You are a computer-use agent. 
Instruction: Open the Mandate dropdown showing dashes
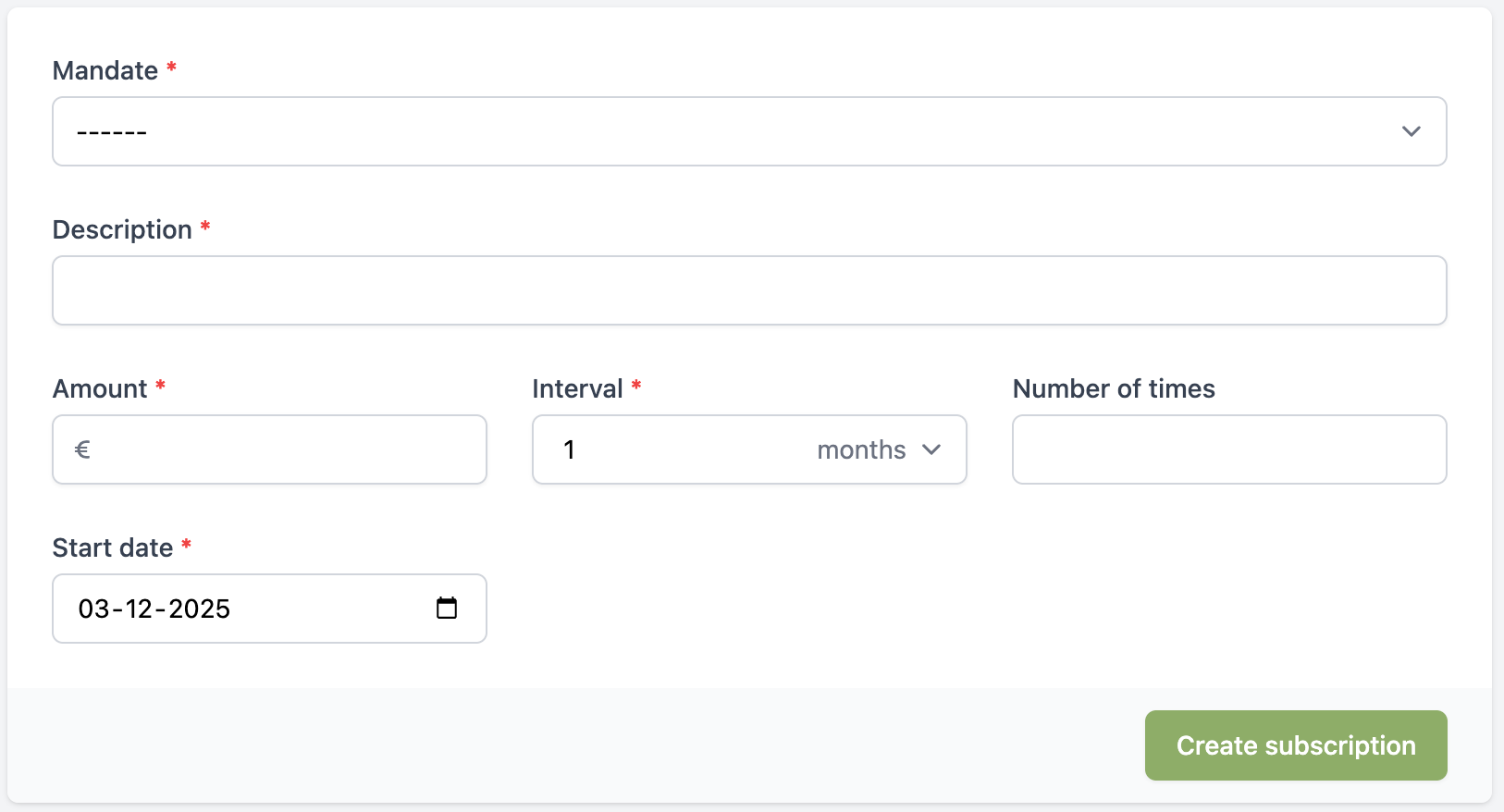[x=749, y=131]
